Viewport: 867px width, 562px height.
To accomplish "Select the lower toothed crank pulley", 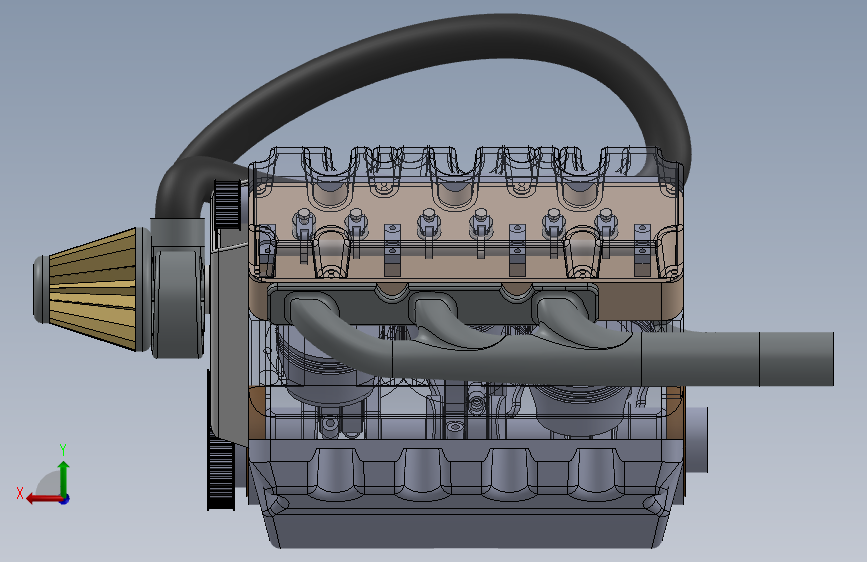I will pos(221,473).
